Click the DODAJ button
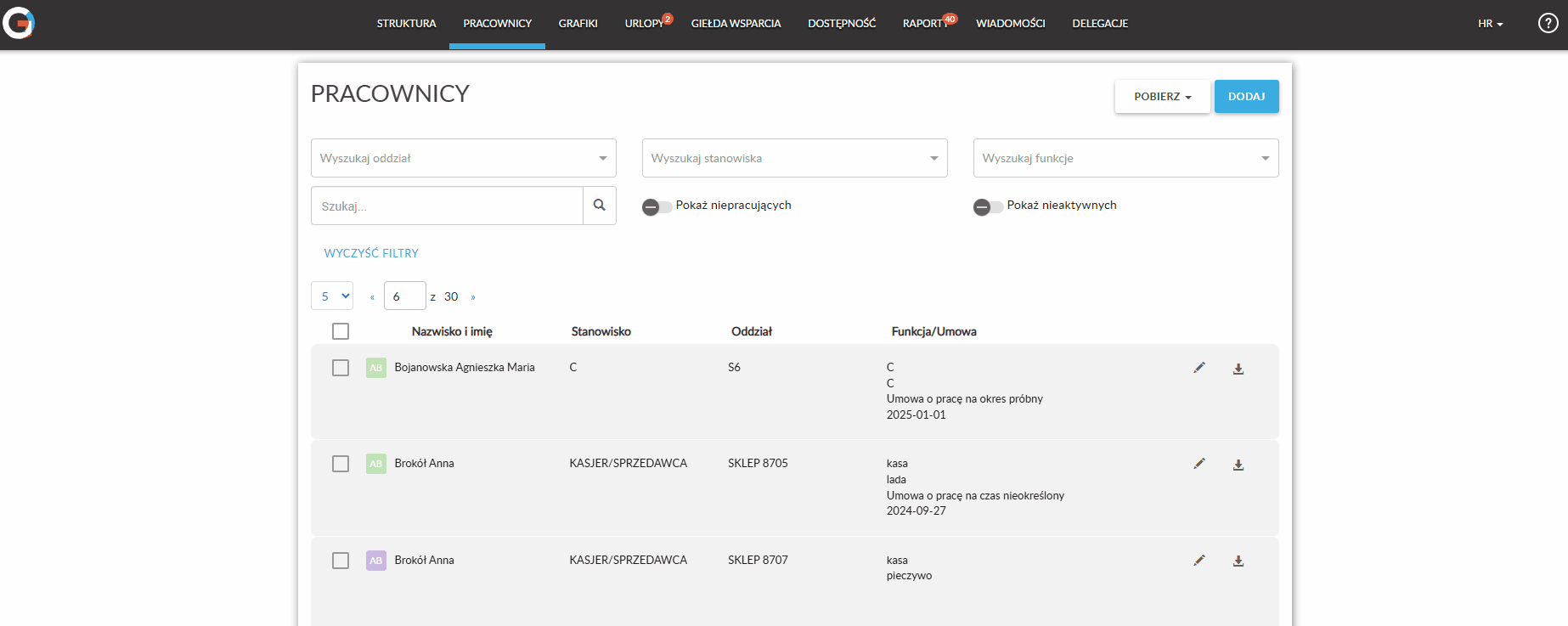1568x626 pixels. [x=1246, y=97]
